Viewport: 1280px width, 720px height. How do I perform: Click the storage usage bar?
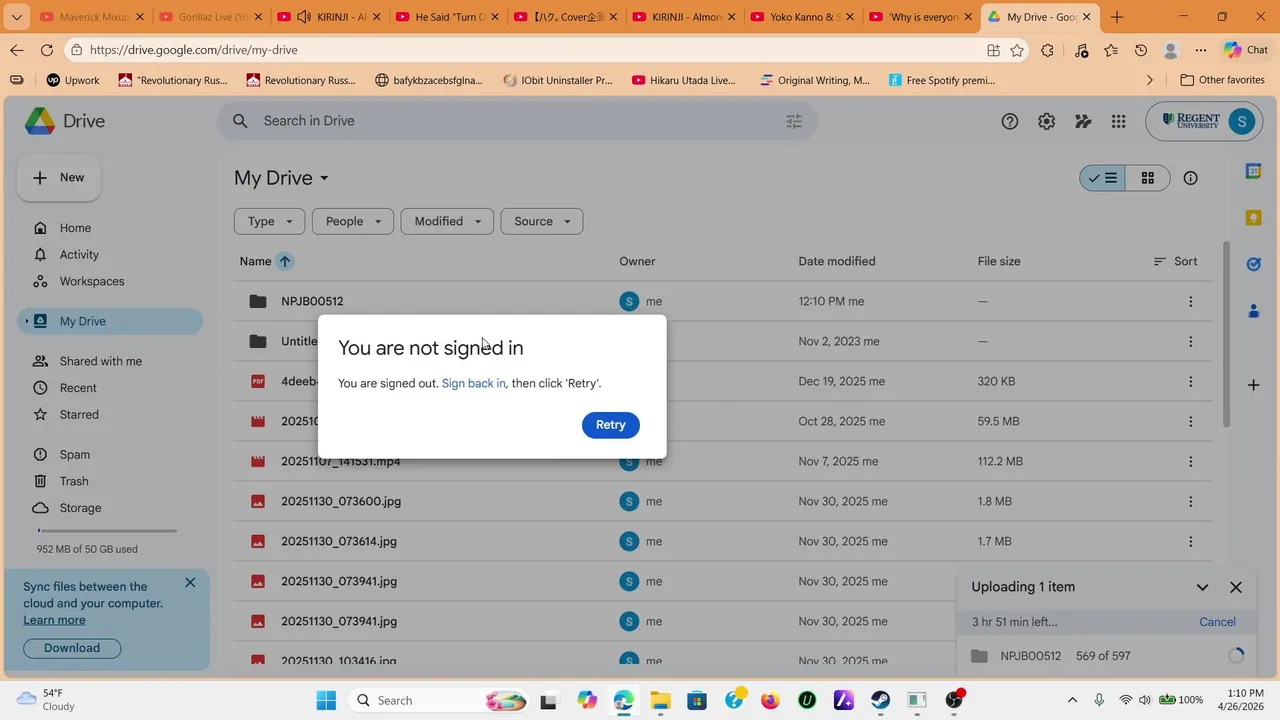point(107,531)
